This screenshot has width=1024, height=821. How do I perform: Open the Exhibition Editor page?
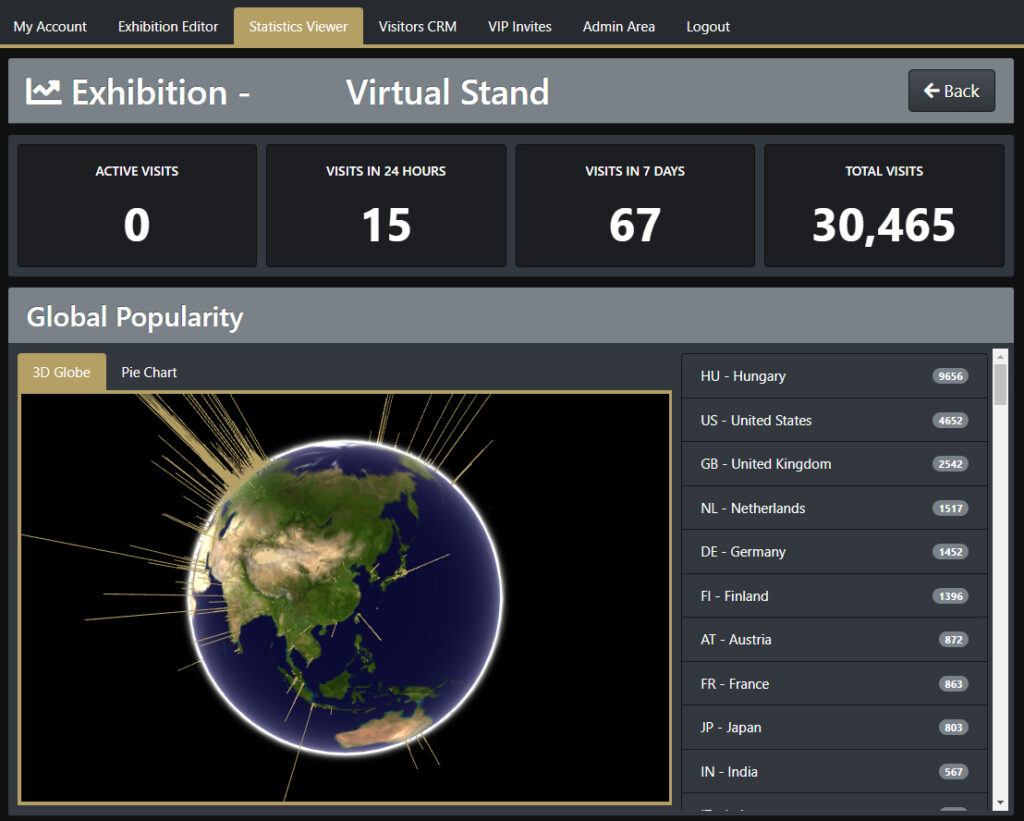[x=168, y=27]
